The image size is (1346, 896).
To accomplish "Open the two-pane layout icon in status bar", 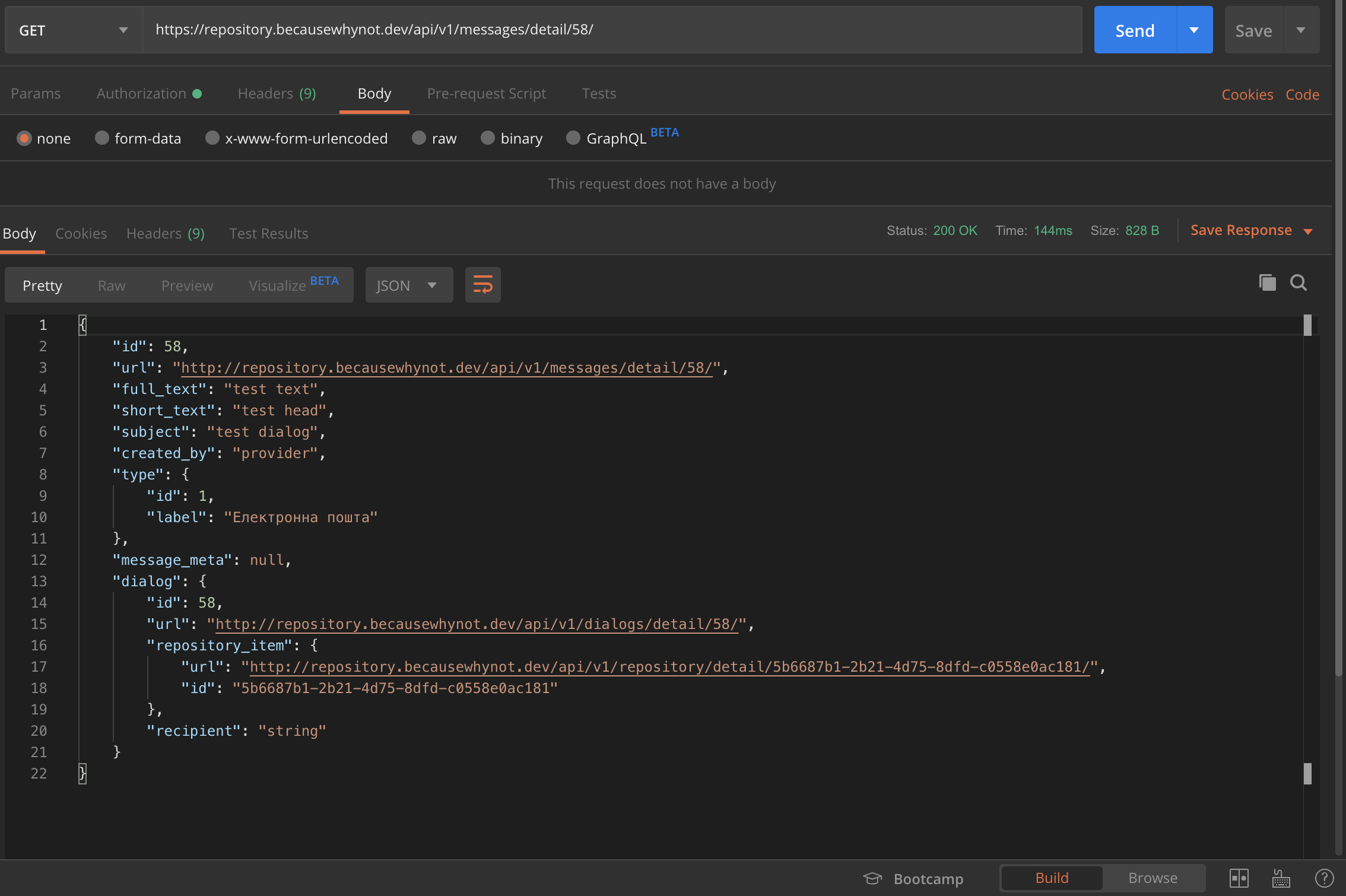I will click(x=1239, y=878).
